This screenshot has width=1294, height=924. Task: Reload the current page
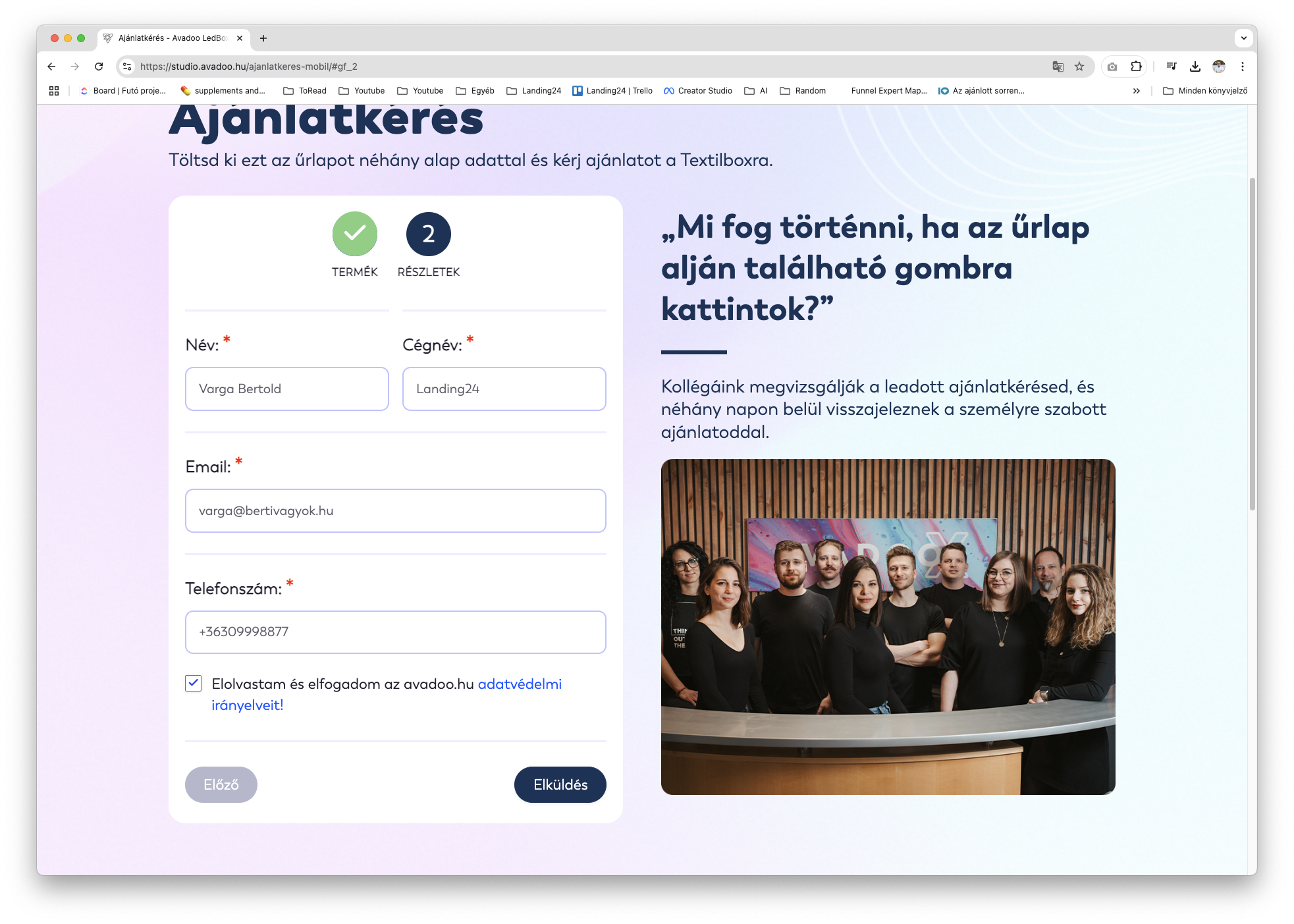click(x=99, y=67)
